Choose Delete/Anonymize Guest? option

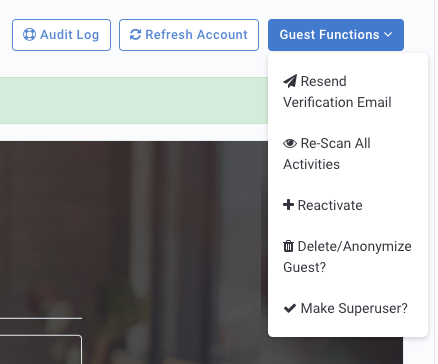[348, 257]
